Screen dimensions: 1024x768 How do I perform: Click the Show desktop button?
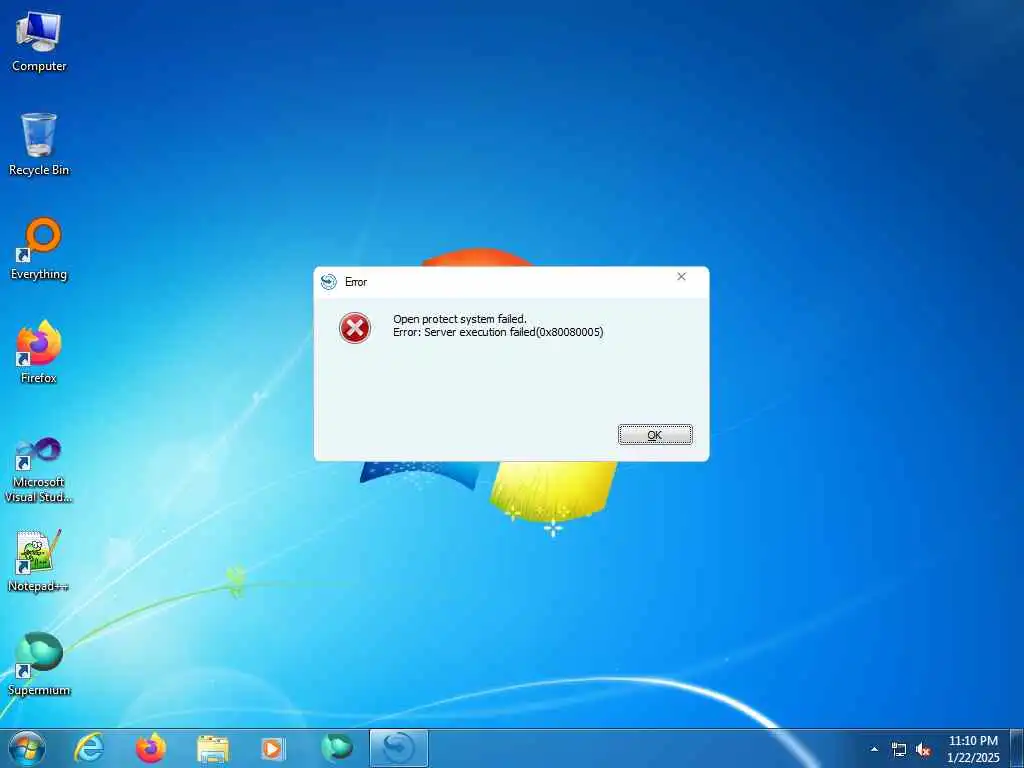point(1017,748)
